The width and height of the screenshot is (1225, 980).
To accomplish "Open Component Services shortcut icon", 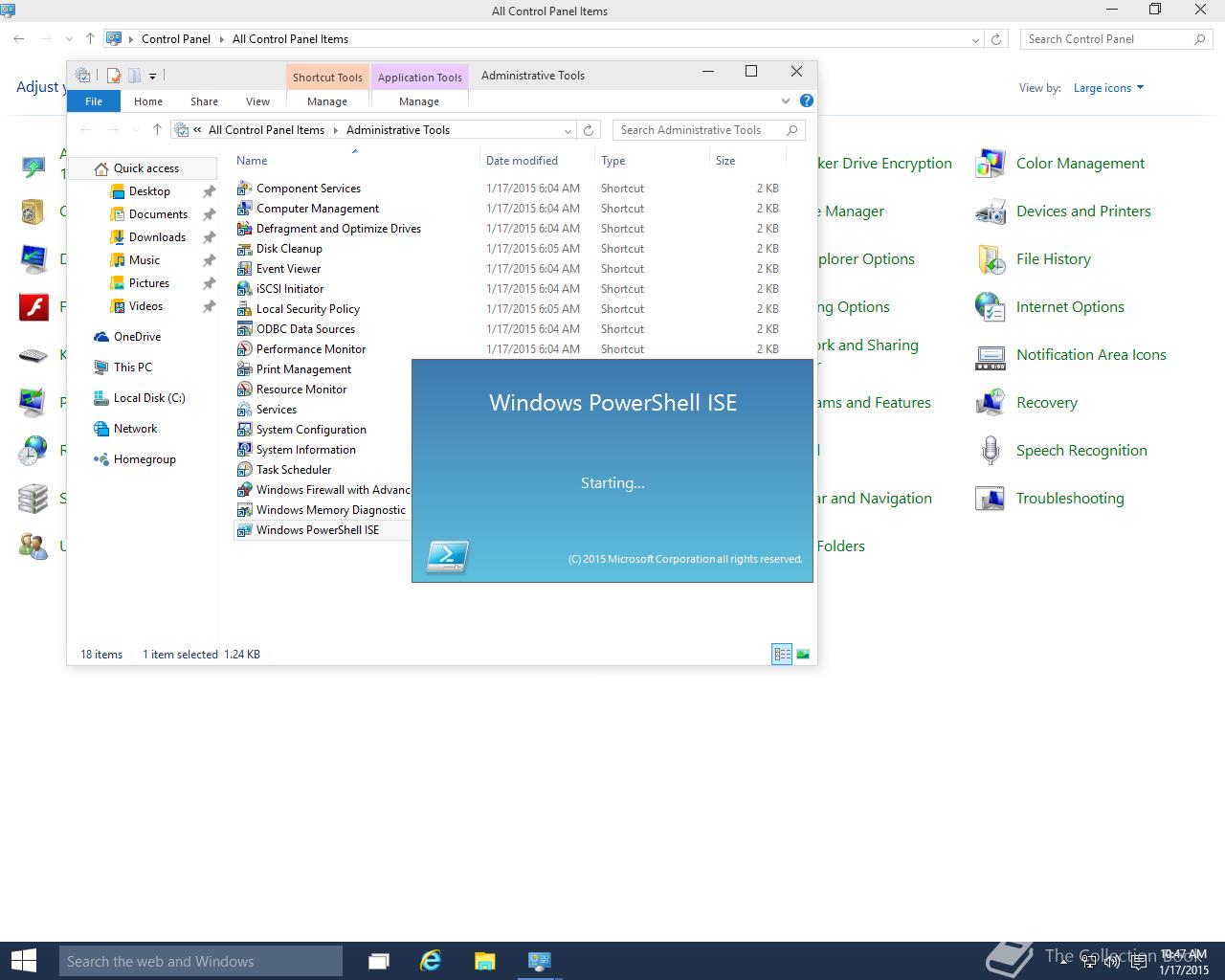I will (x=244, y=189).
